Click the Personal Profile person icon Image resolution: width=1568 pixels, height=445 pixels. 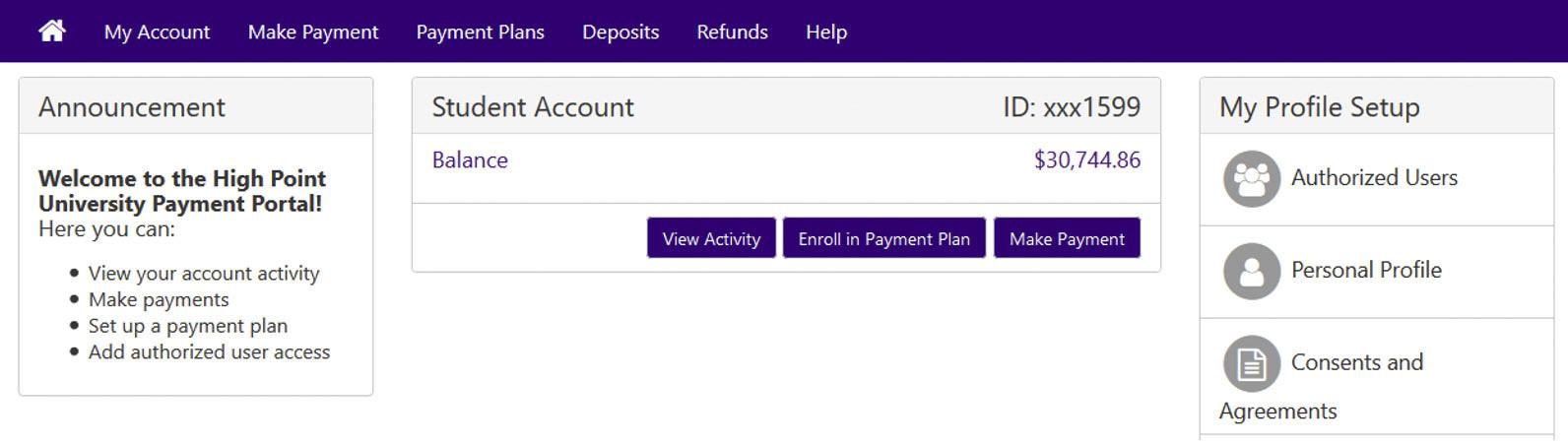tap(1252, 271)
